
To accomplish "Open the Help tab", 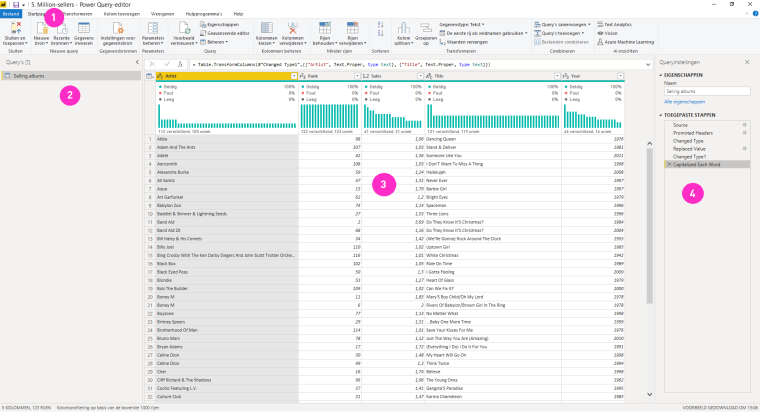I will pos(238,14).
